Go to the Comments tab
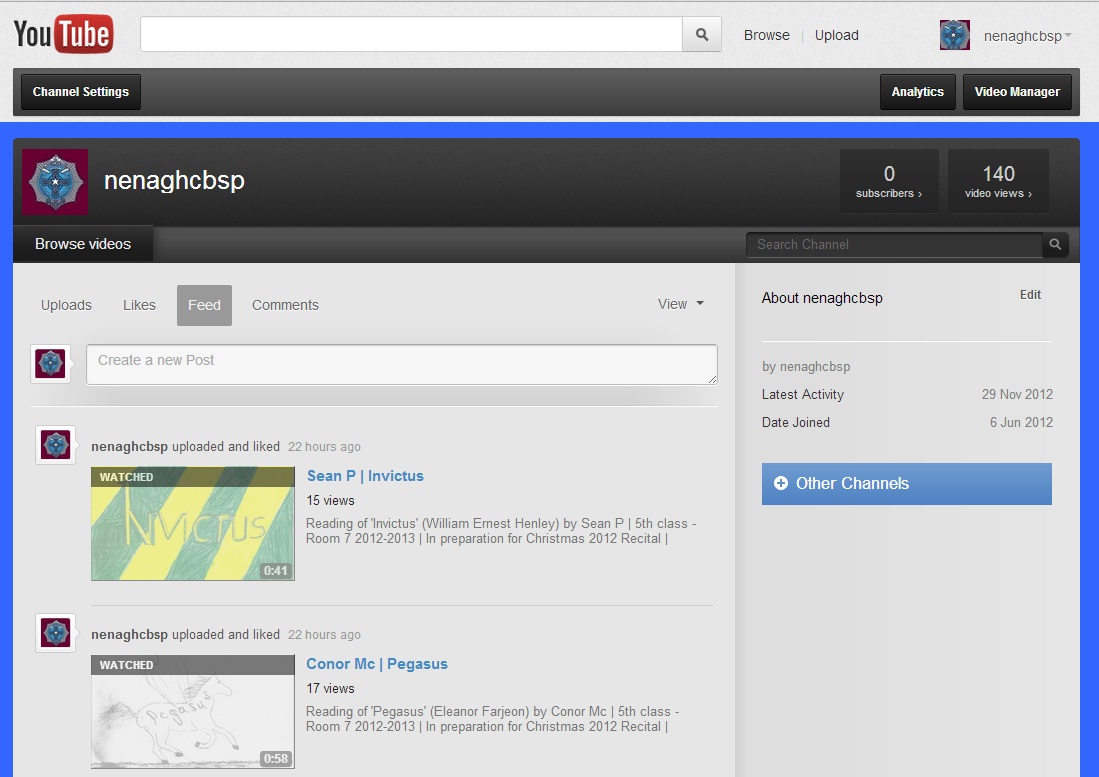Viewport: 1099px width, 777px height. pyautogui.click(x=285, y=305)
